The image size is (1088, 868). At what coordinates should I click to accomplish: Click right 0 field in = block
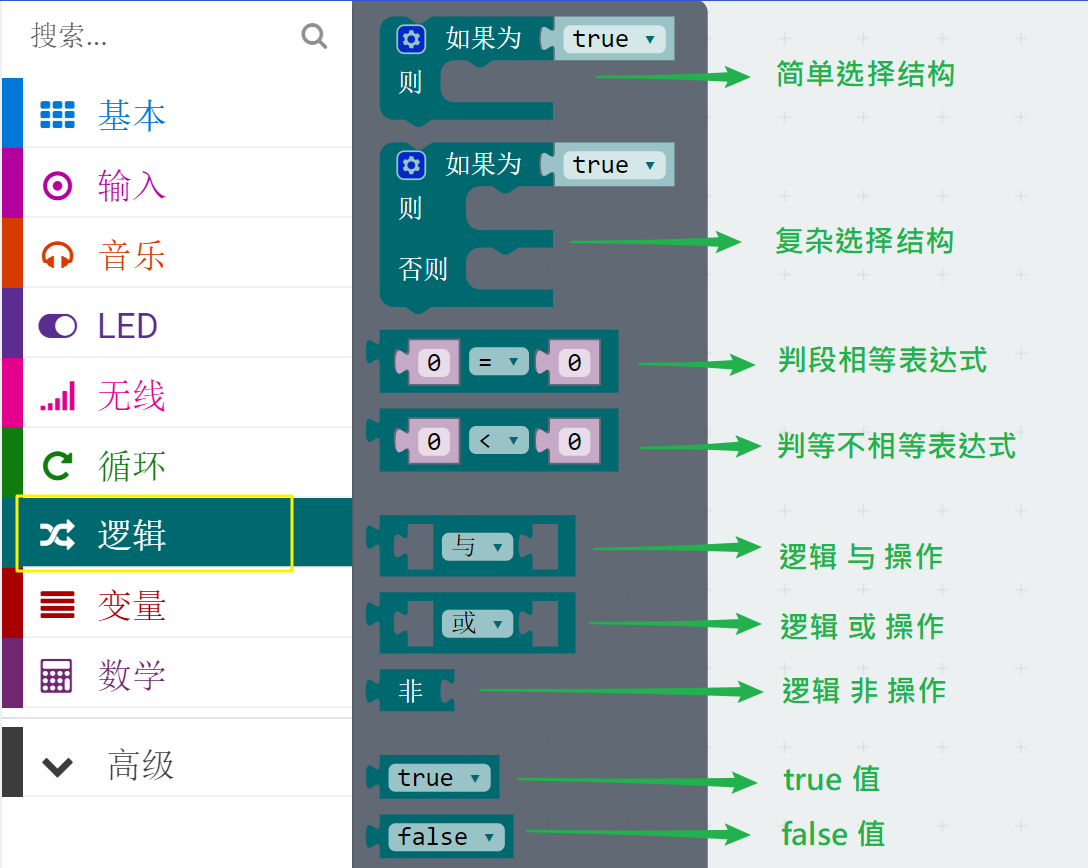(x=575, y=362)
